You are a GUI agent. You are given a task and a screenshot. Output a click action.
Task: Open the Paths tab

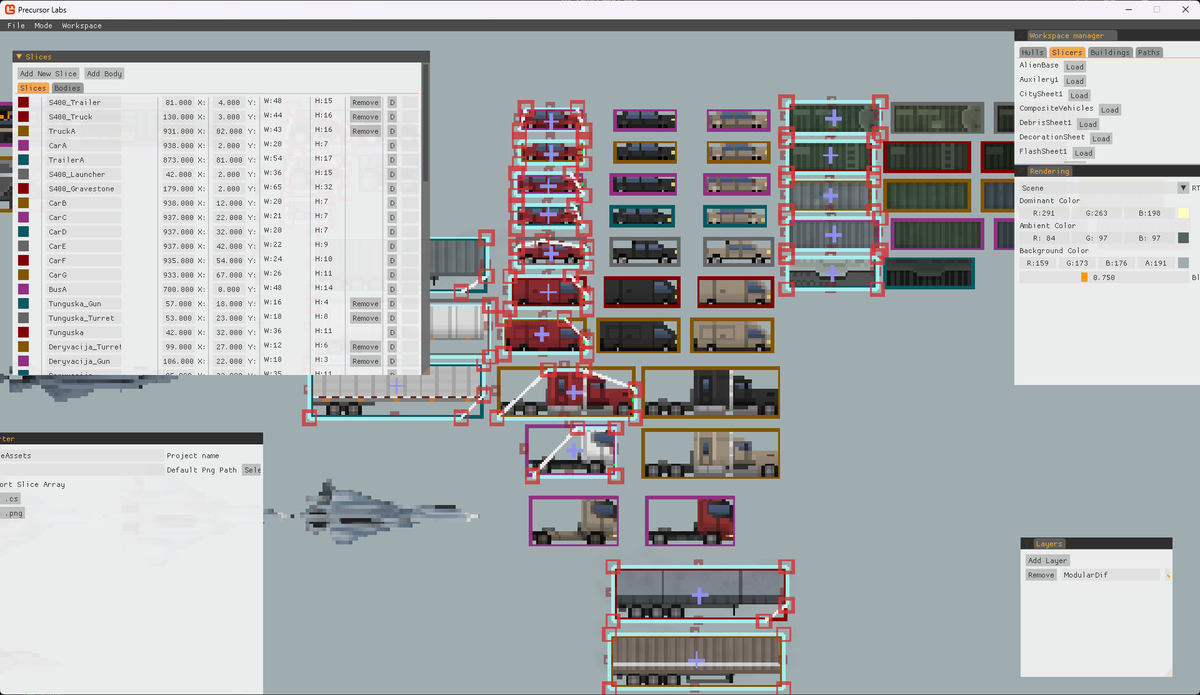[1149, 52]
